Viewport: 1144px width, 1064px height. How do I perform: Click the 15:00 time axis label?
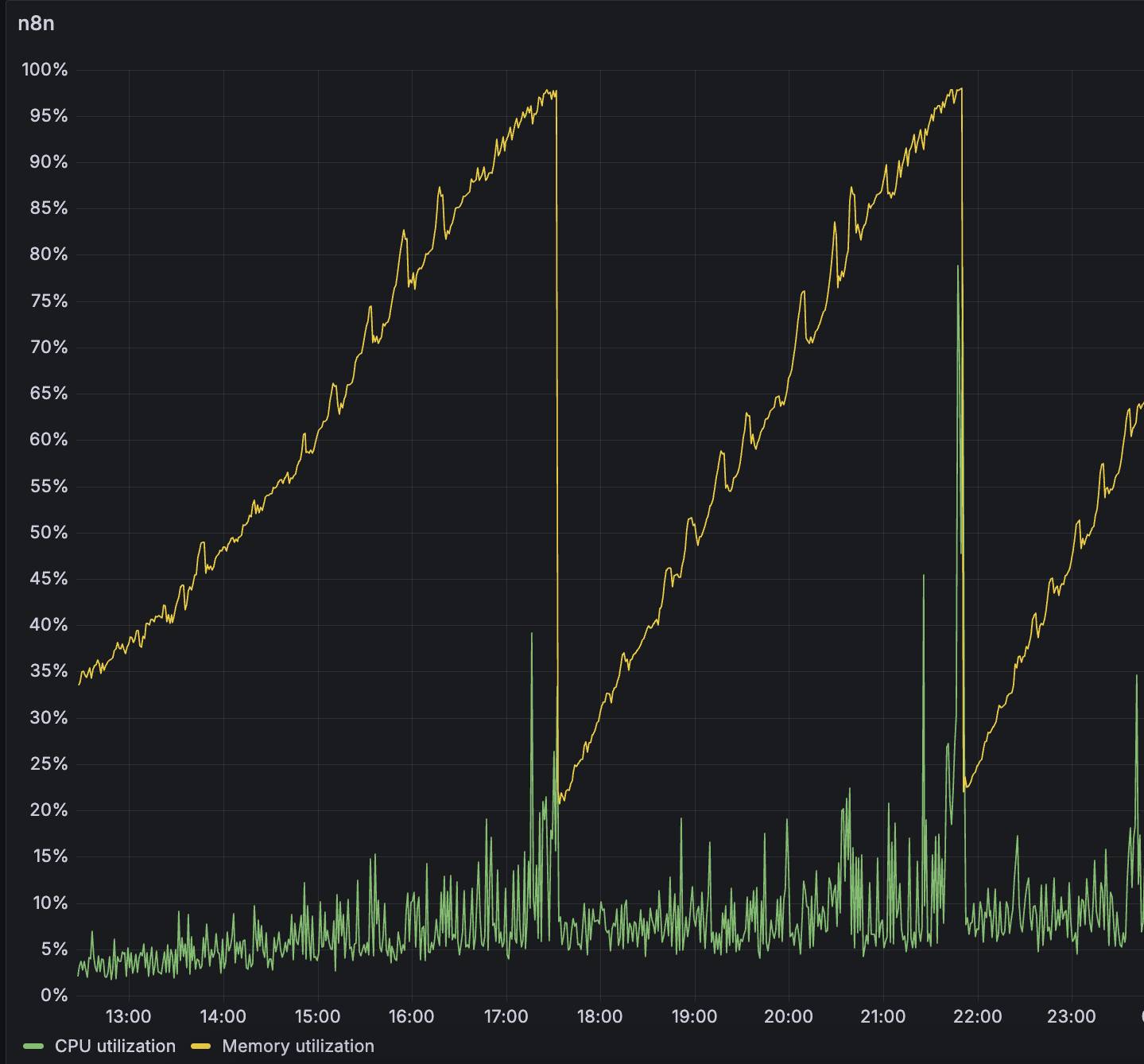(x=317, y=1016)
